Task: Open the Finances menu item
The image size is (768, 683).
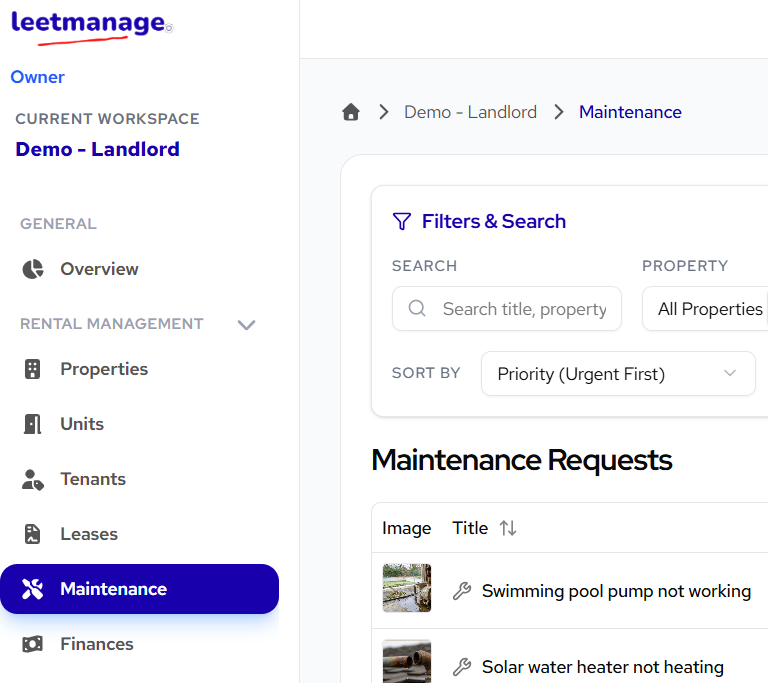Action: pyautogui.click(x=97, y=644)
